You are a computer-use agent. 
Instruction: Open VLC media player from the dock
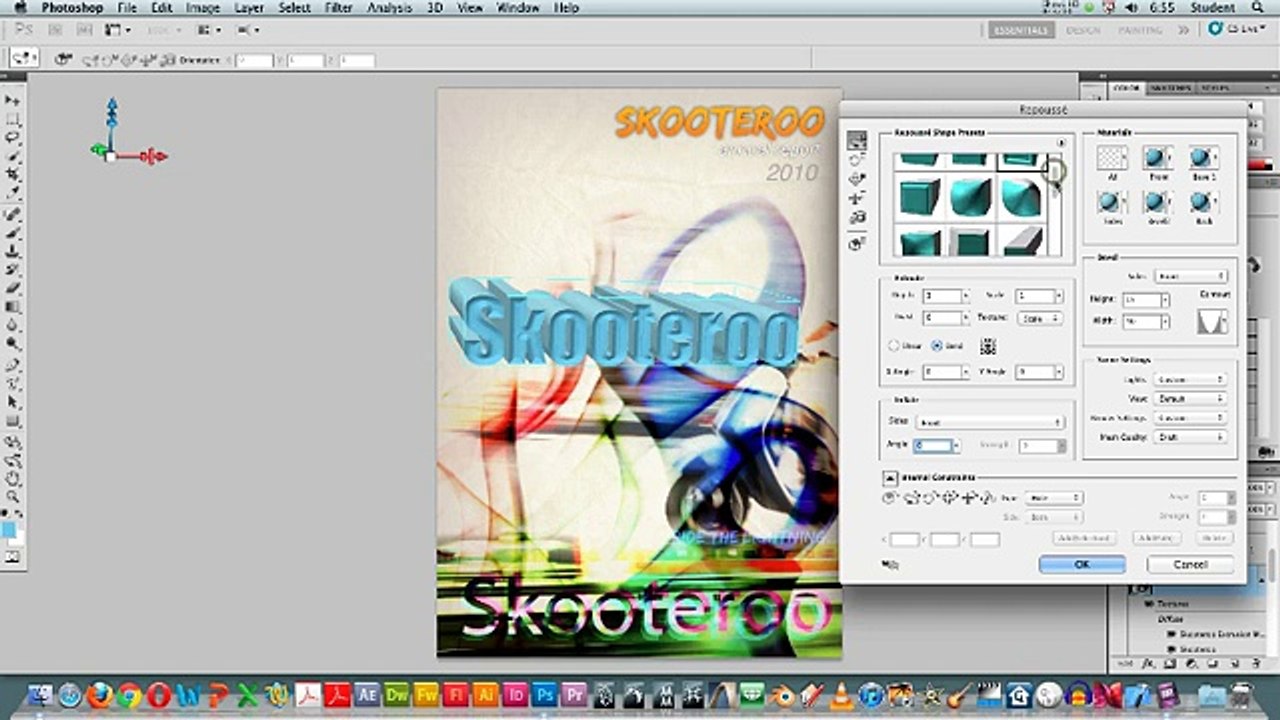point(842,693)
